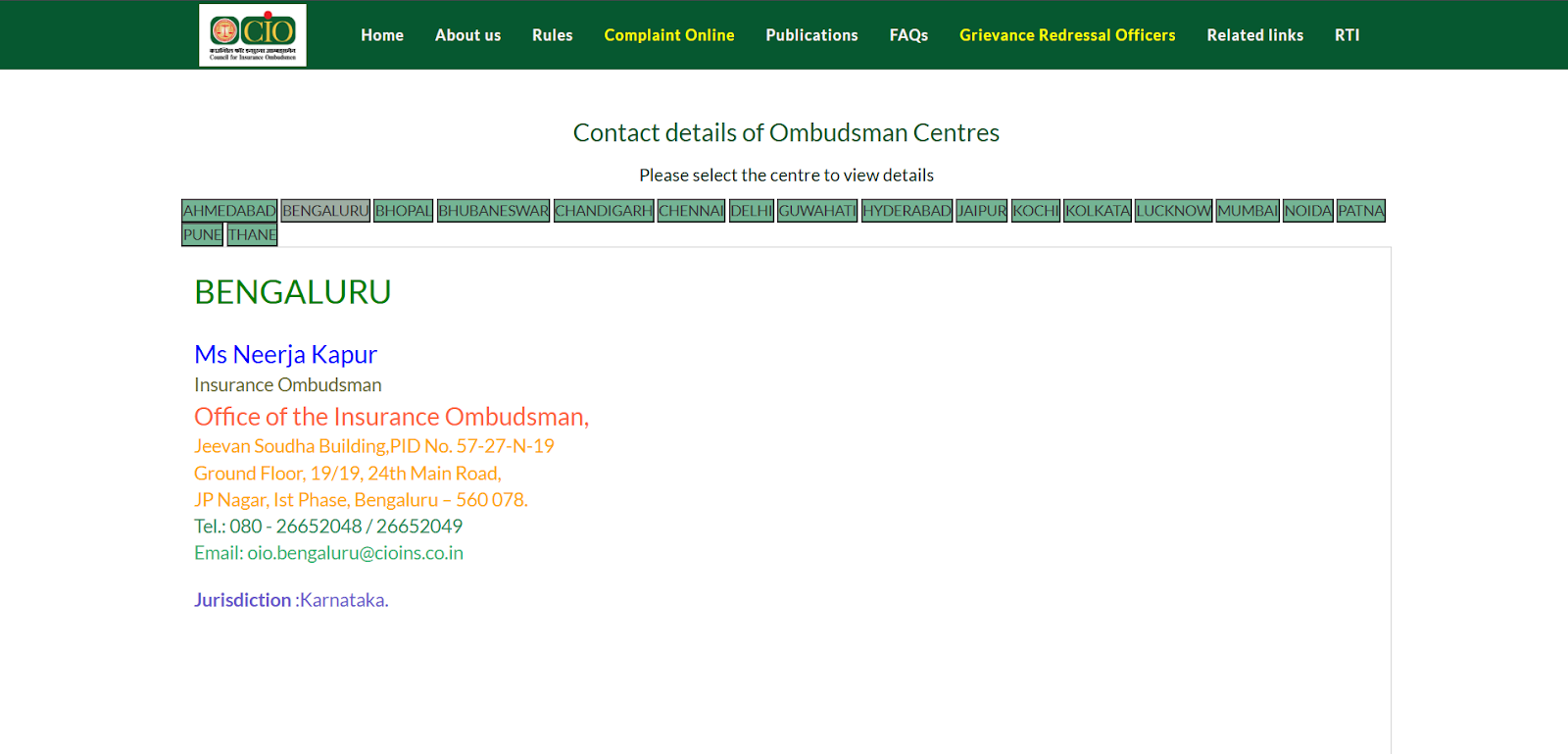This screenshot has width=1568, height=754.
Task: Show details for CHENNAI centre
Action: [x=691, y=211]
